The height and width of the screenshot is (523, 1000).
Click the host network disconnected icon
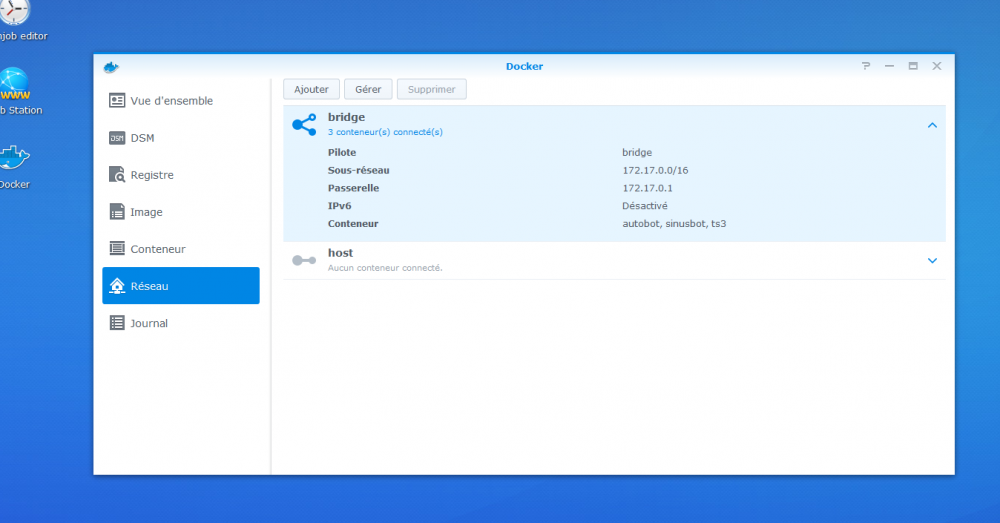(x=304, y=260)
